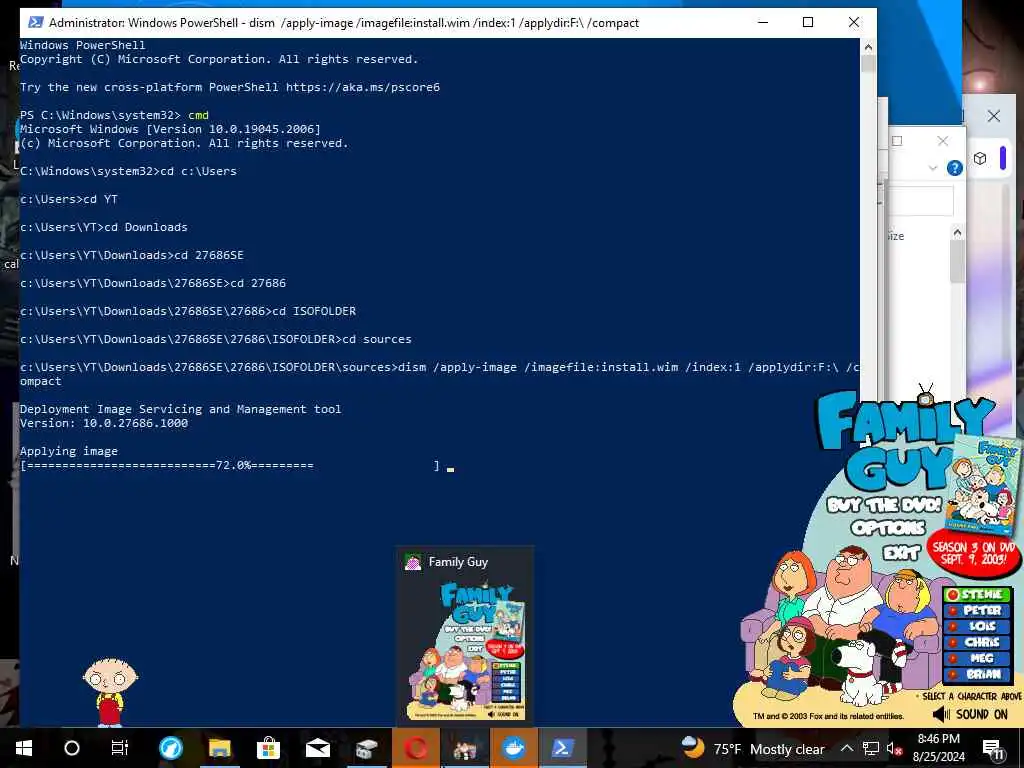Click EXIT in the Family Guy widget
This screenshot has width=1024, height=768.
901,553
